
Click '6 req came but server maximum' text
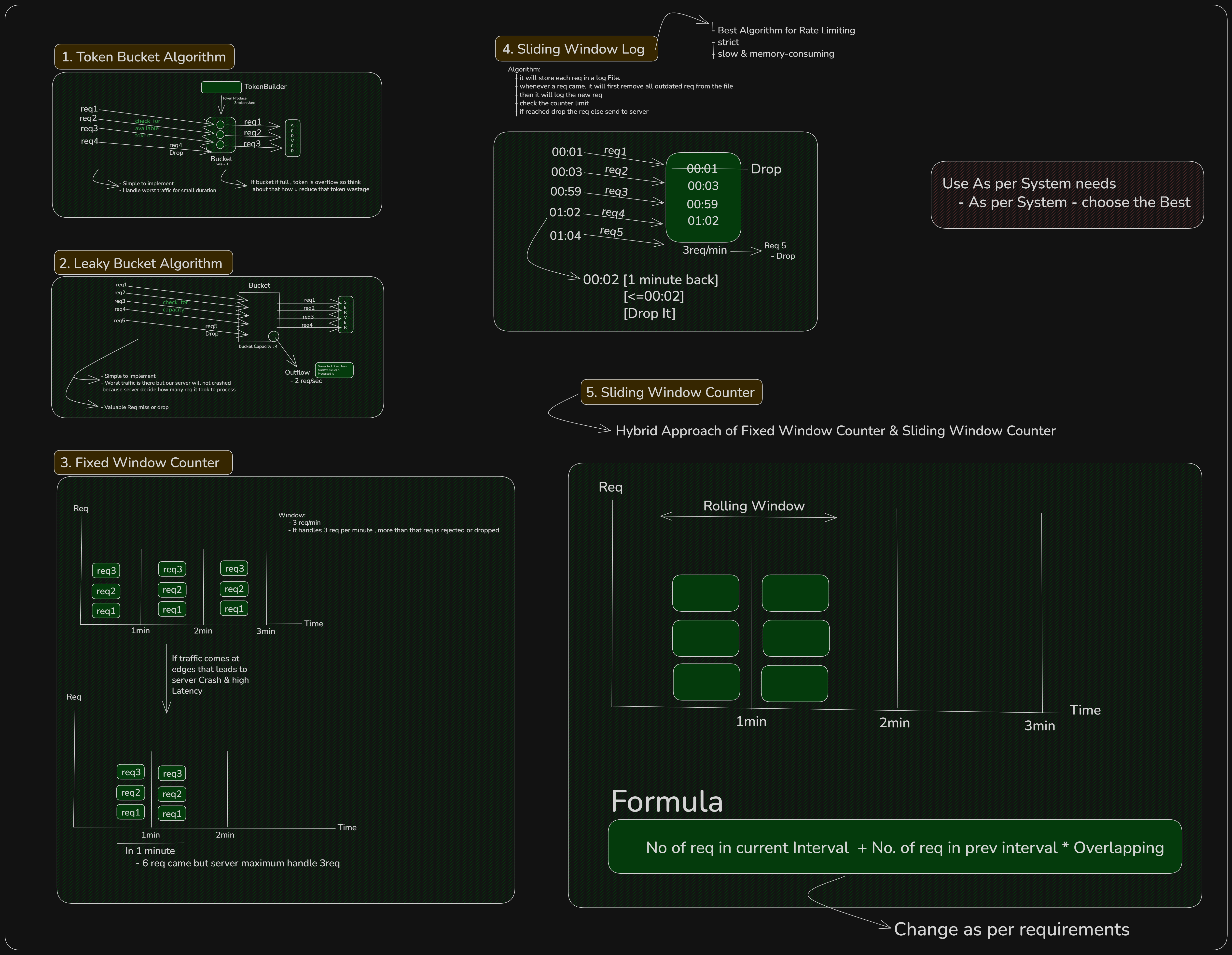pyautogui.click(x=237, y=863)
